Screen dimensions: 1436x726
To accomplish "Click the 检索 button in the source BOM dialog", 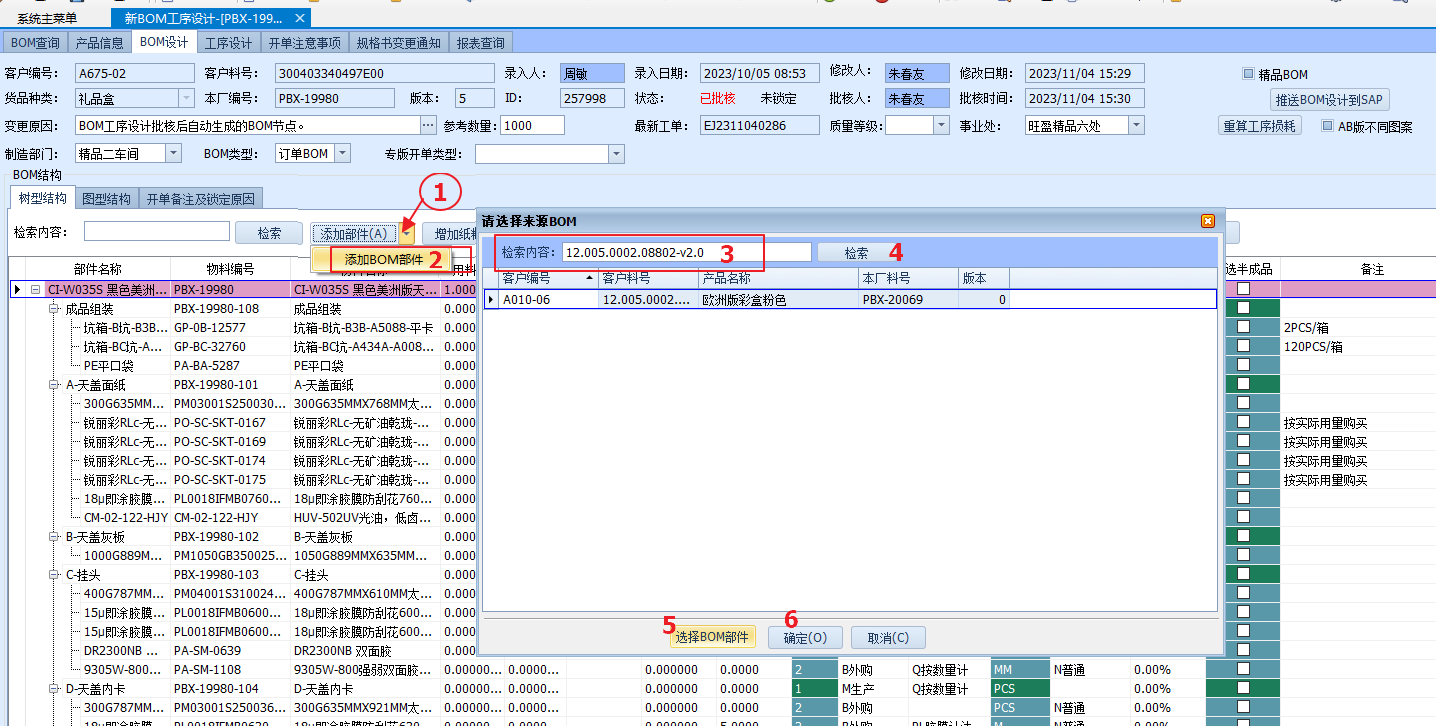I will coord(857,253).
